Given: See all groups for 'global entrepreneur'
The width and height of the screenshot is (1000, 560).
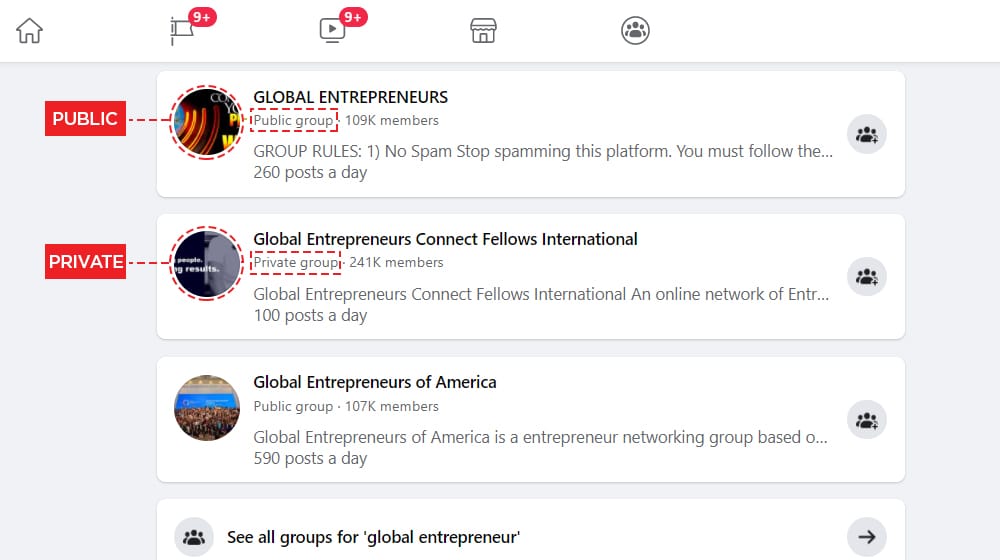Looking at the screenshot, I should pos(374,537).
